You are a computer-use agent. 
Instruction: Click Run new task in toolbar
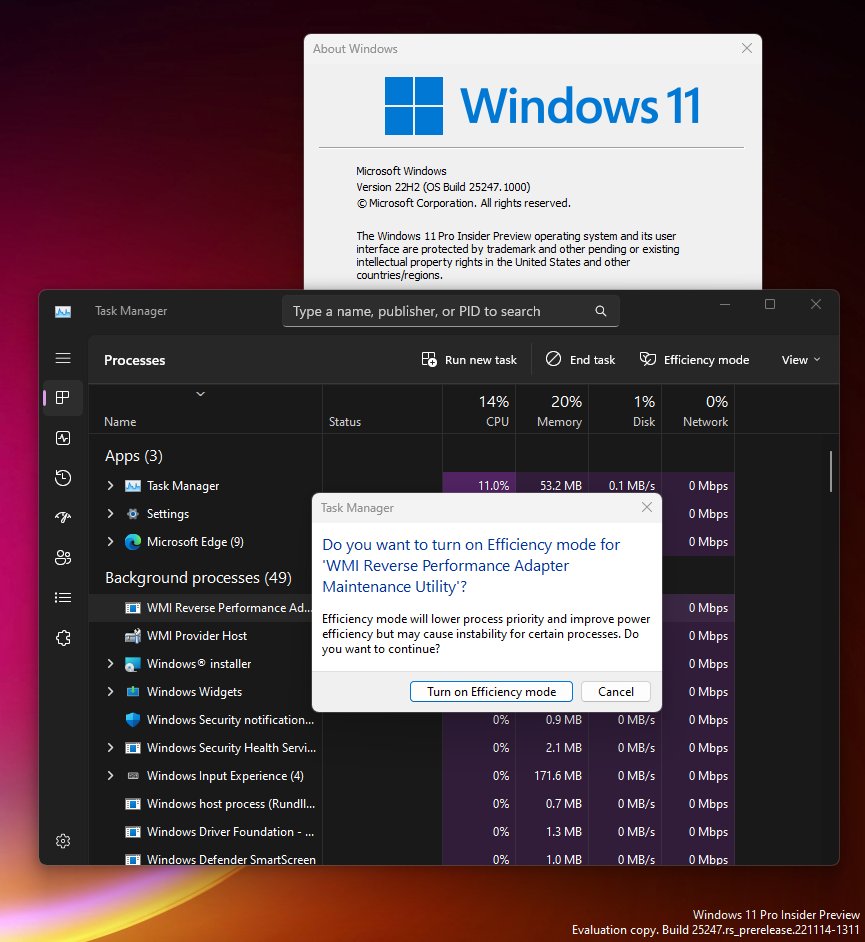pyautogui.click(x=469, y=360)
